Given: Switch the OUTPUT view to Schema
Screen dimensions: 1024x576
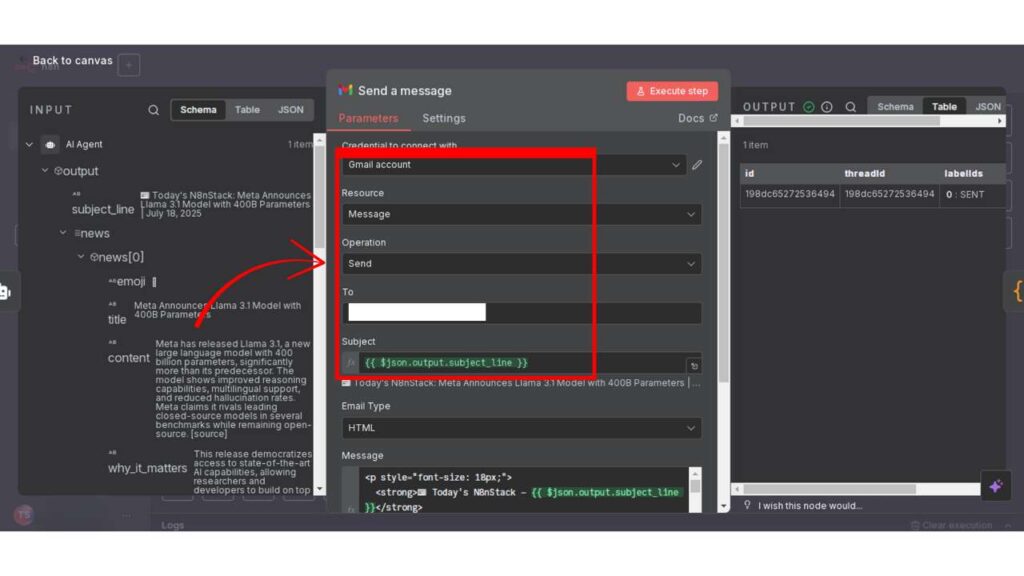Looking at the screenshot, I should coord(895,107).
